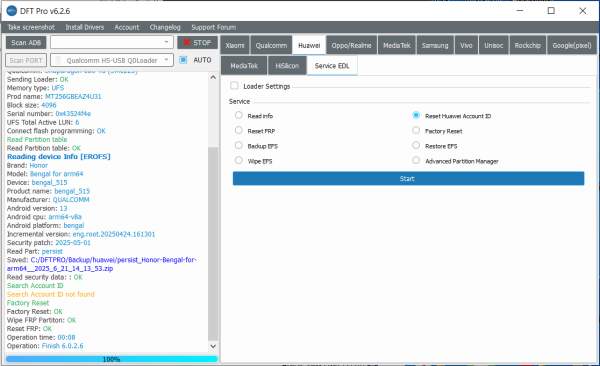The height and width of the screenshot is (366, 600).
Task: Click the 'Android version: 13' log line
Action: 37,208
